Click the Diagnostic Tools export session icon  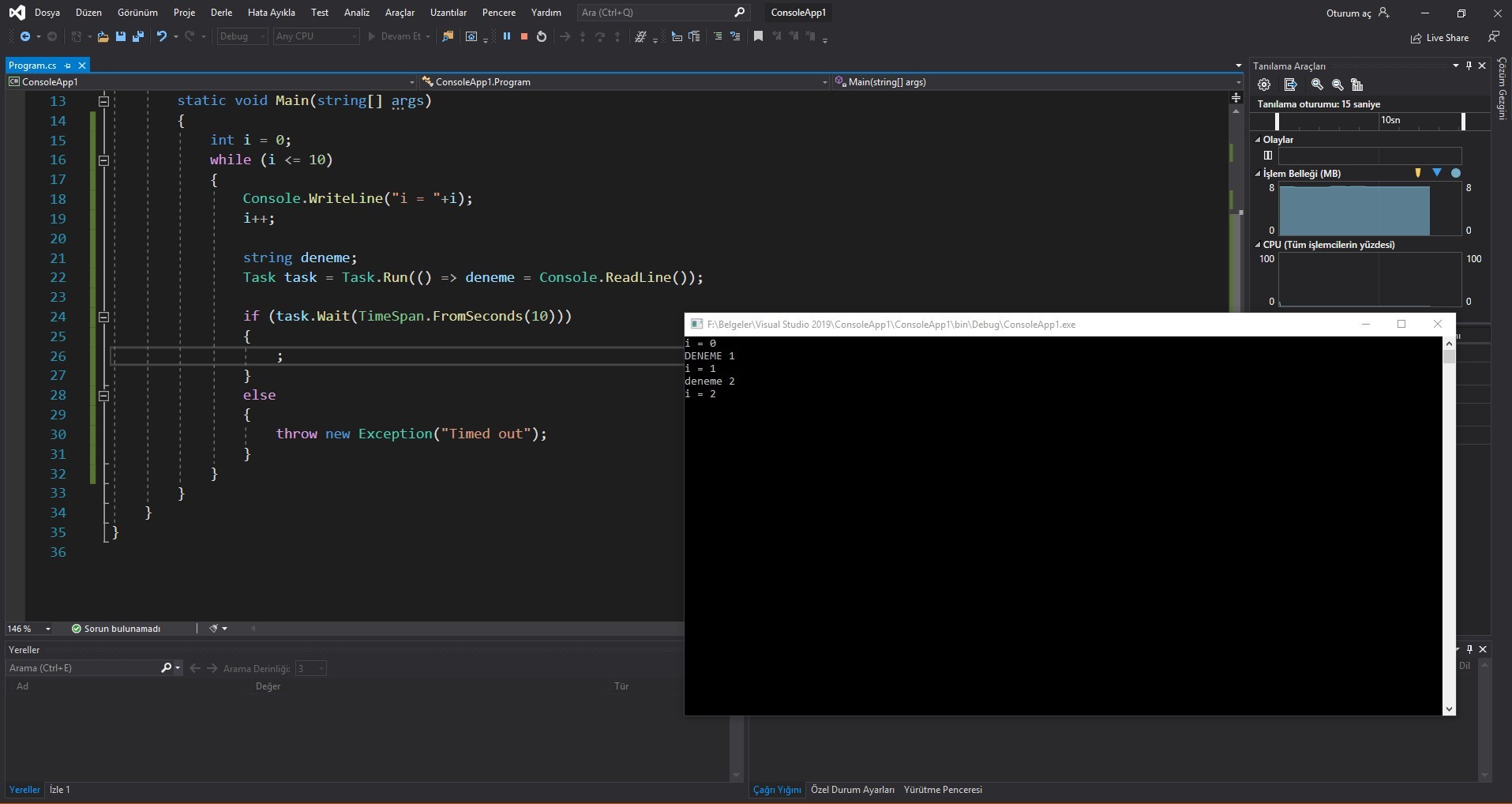point(1291,85)
